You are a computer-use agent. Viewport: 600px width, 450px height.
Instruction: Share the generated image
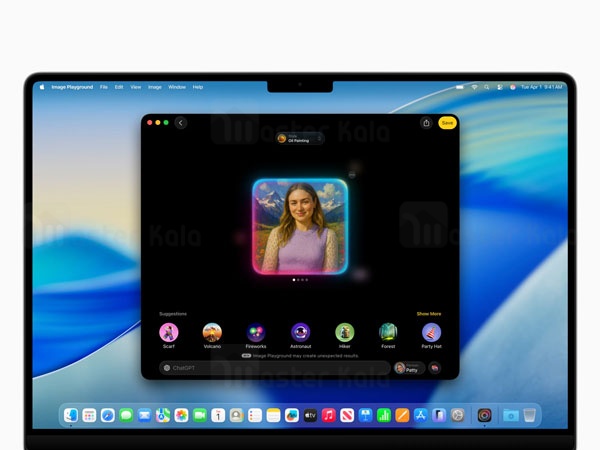(x=426, y=123)
